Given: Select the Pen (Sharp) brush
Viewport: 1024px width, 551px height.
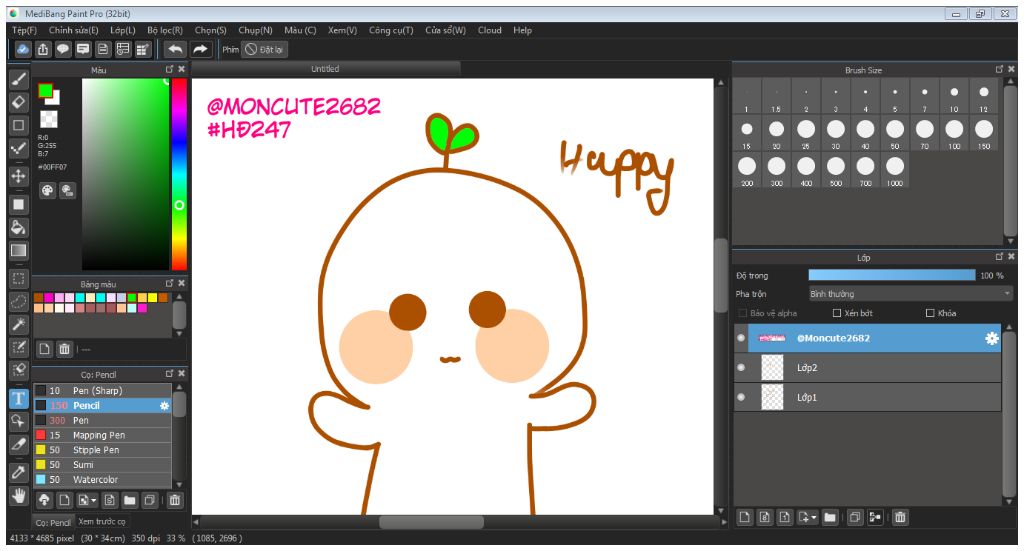Looking at the screenshot, I should coord(103,390).
